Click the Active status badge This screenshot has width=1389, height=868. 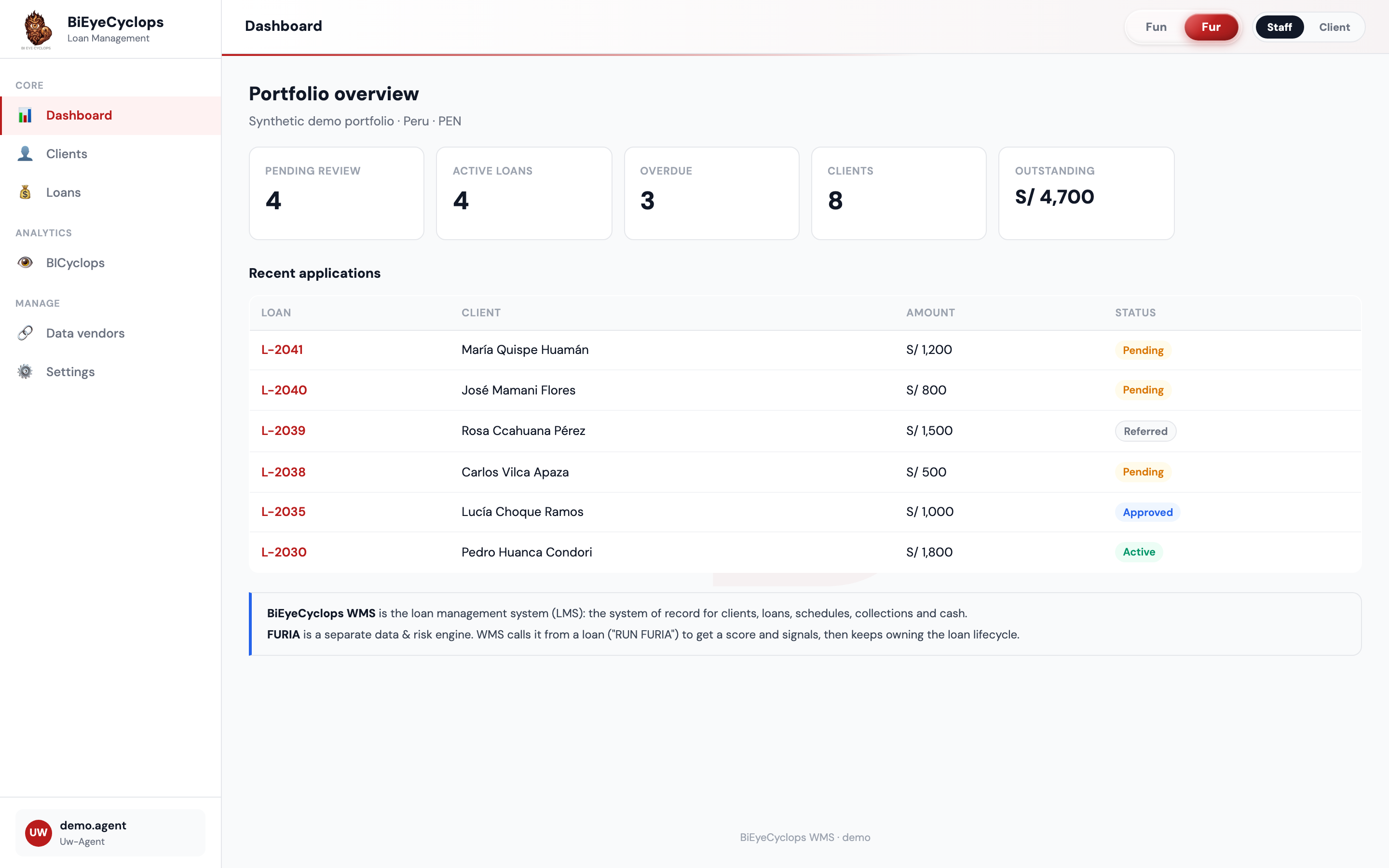coord(1139,552)
